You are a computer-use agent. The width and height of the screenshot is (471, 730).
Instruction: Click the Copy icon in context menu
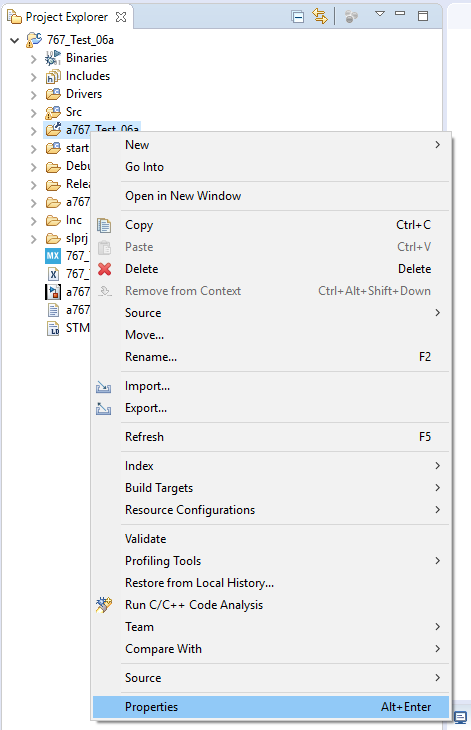point(104,225)
